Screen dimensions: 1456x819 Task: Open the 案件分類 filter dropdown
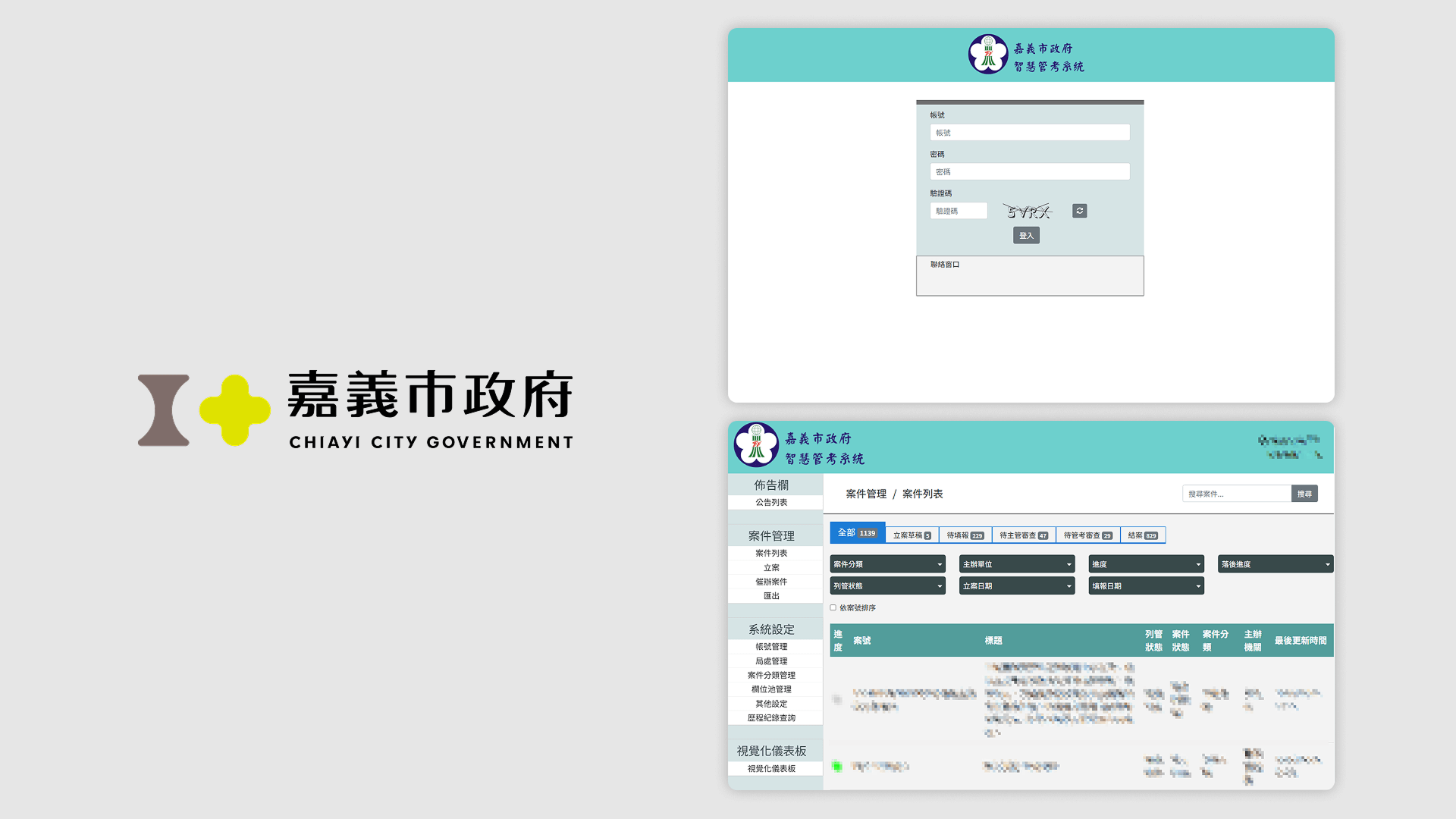pyautogui.click(x=887, y=563)
